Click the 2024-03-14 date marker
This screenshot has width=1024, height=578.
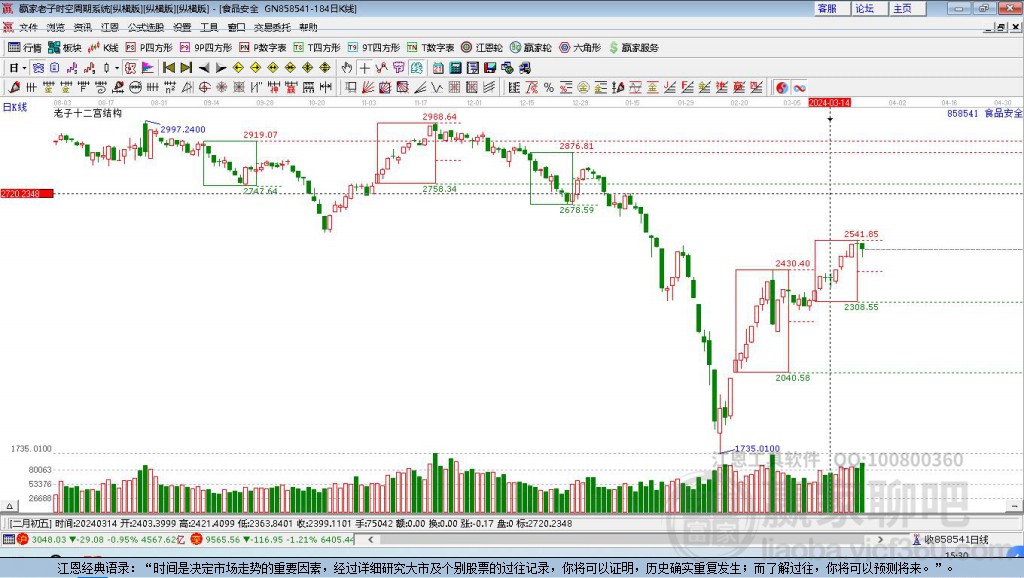pos(829,103)
